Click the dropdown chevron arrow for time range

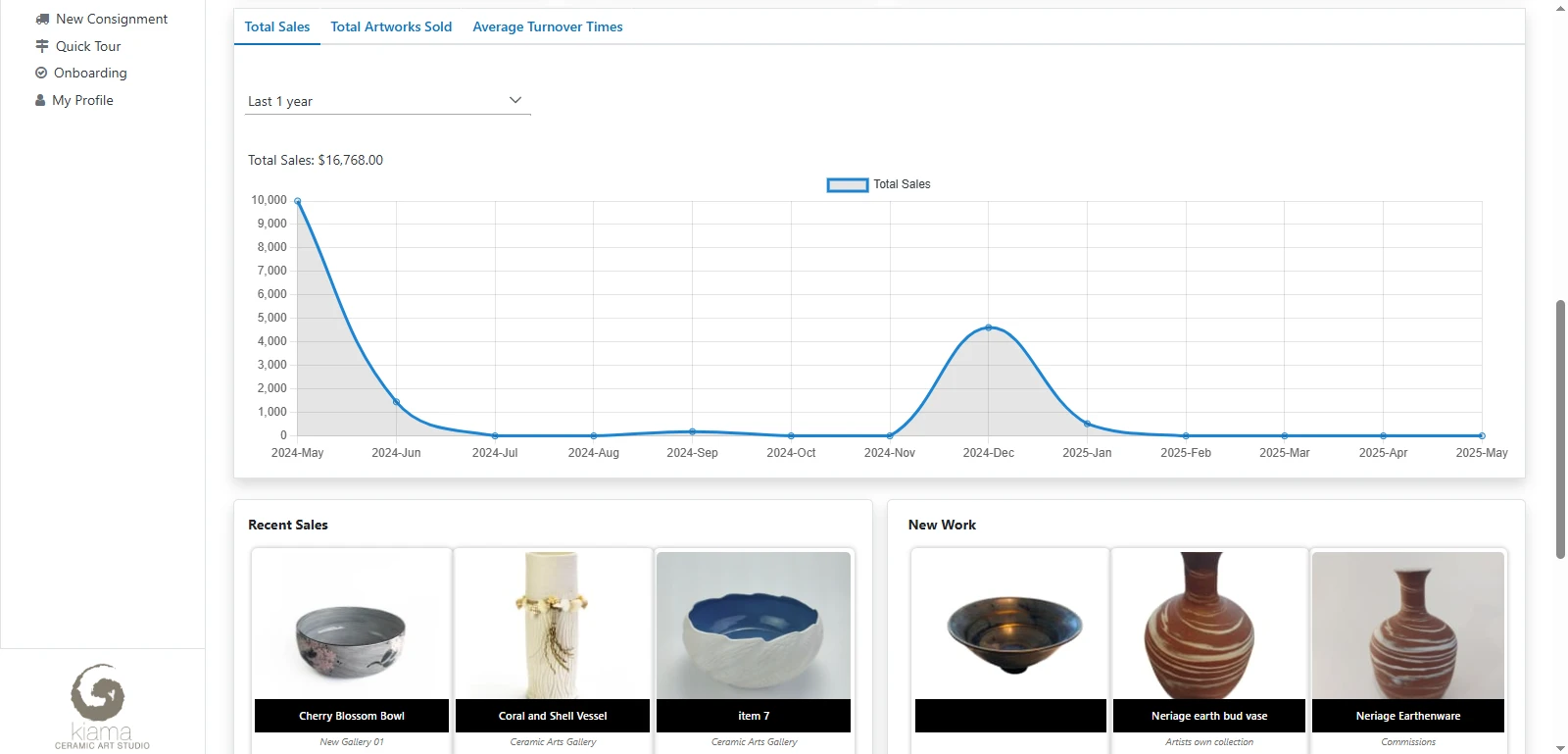(x=515, y=100)
